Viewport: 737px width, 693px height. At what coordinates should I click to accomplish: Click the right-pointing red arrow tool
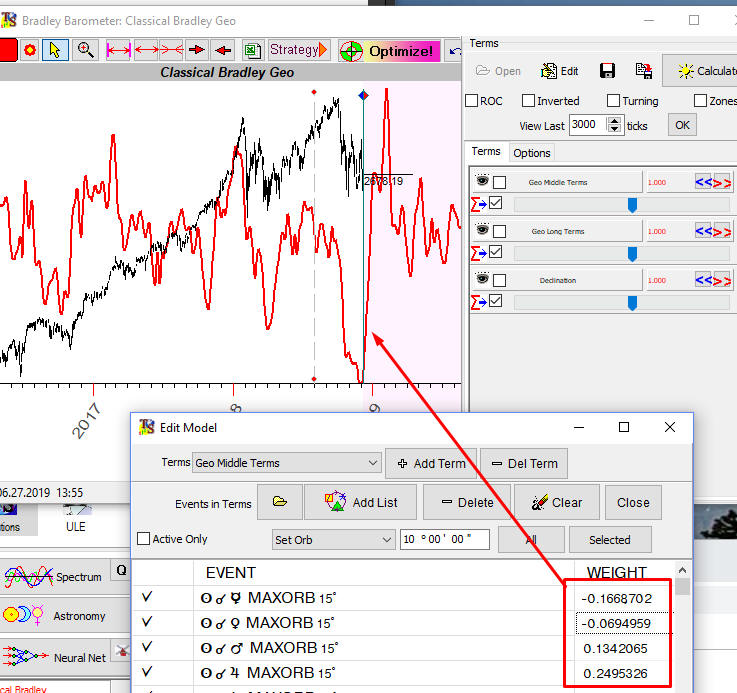197,50
